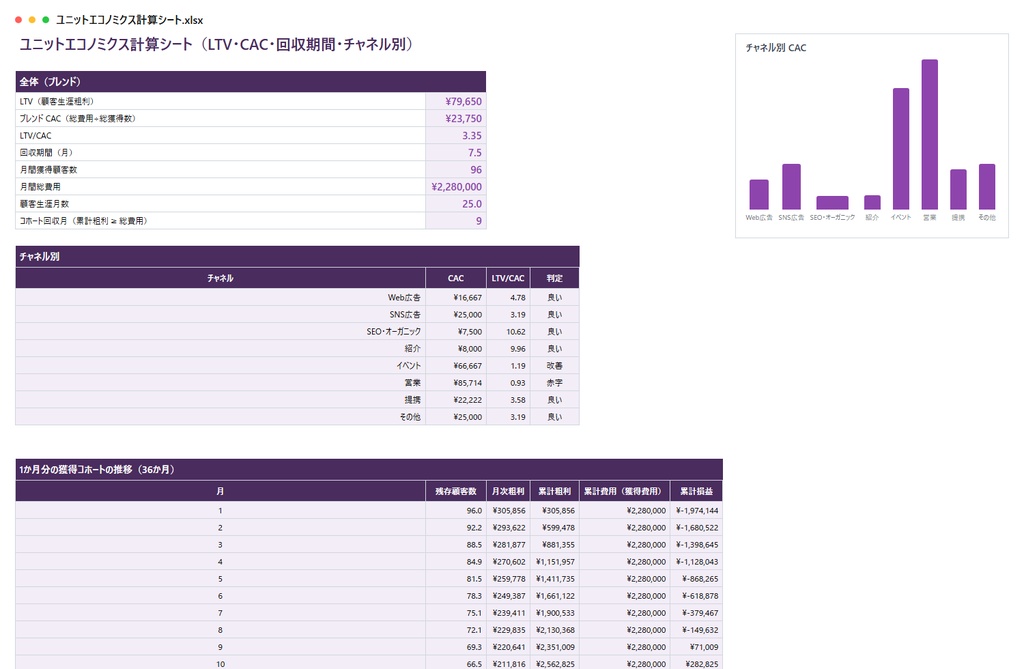Viewport: 1024px width, 669px height.
Task: Click the 月次粗利 cell ¥305,856
Action: point(508,510)
